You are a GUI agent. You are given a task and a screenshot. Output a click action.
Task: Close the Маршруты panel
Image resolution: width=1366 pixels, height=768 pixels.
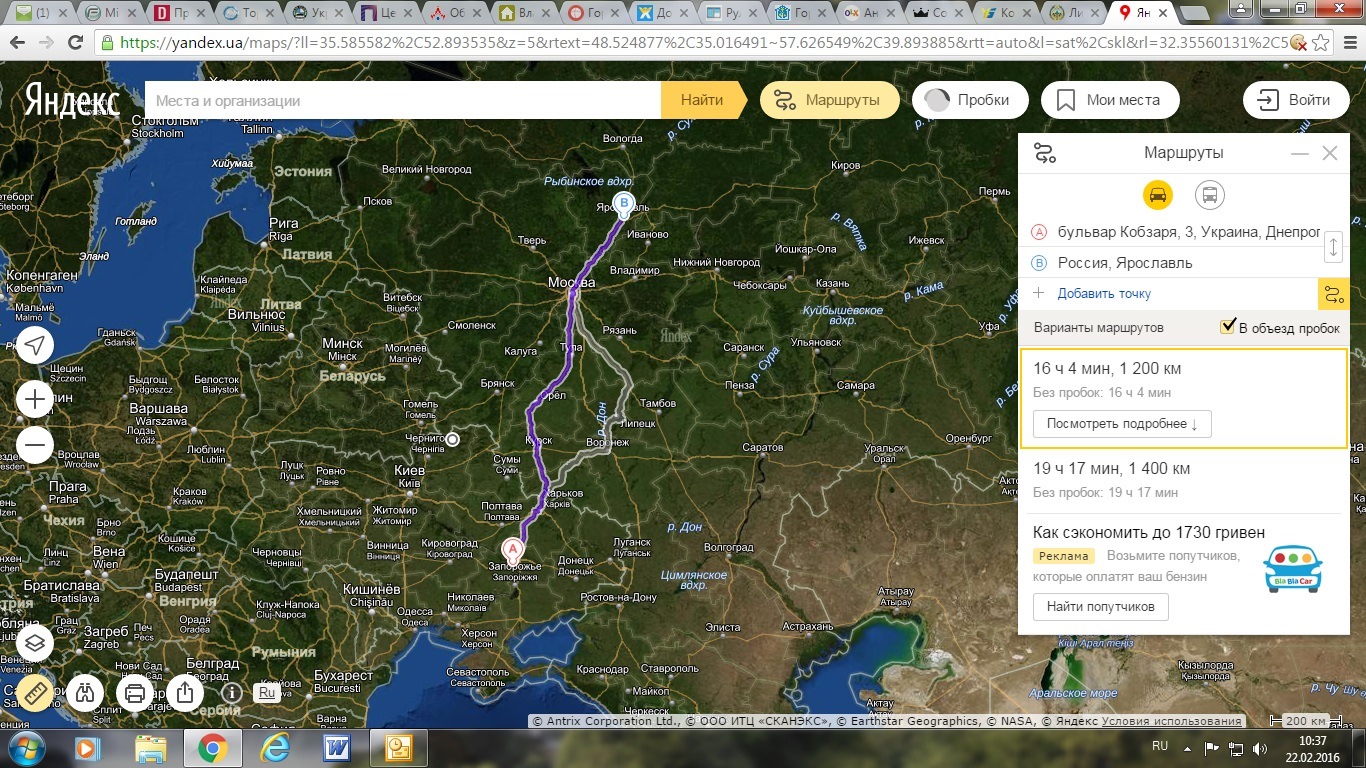pos(1329,153)
